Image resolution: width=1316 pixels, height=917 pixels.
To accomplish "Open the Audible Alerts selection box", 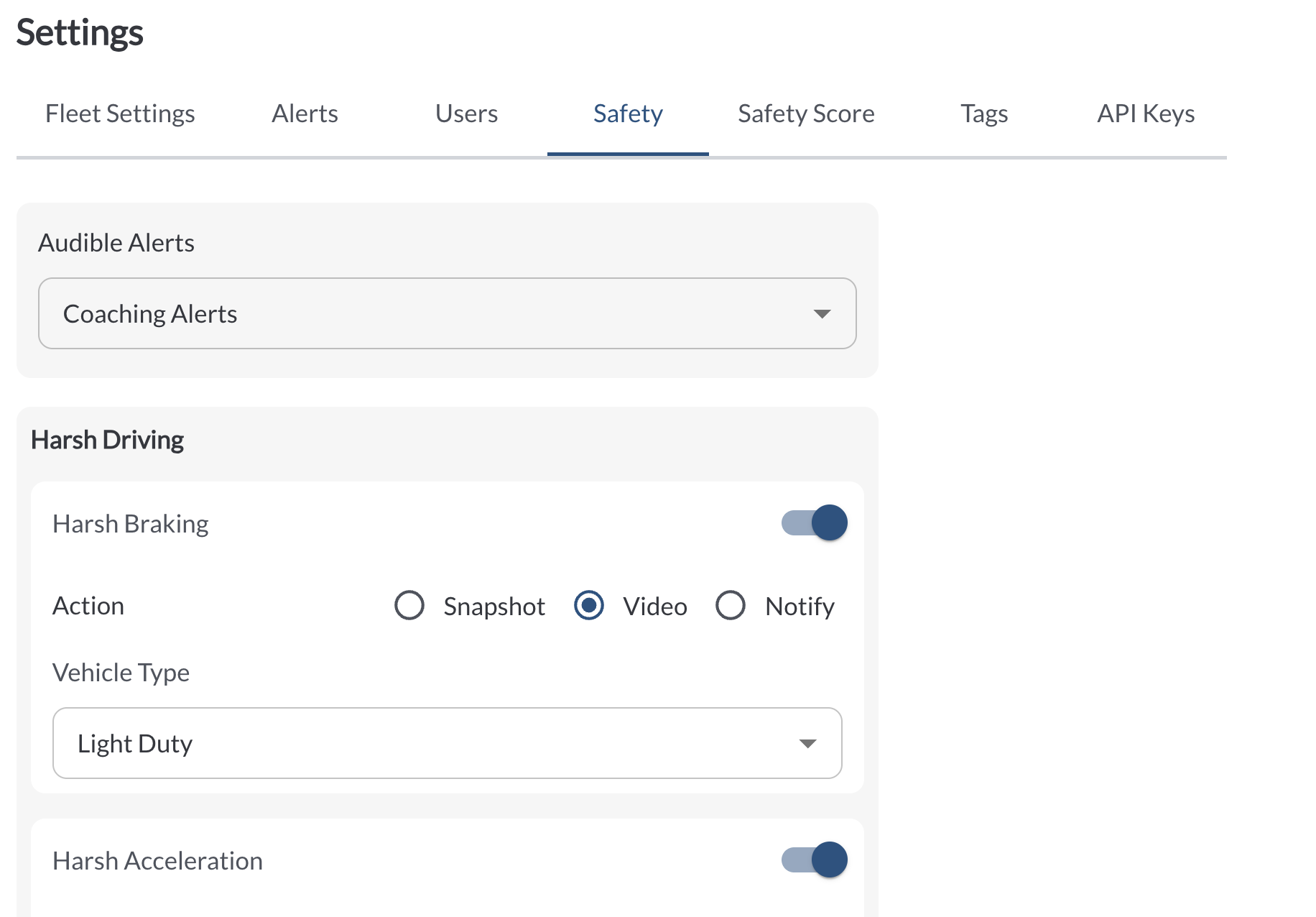I will coord(447,314).
